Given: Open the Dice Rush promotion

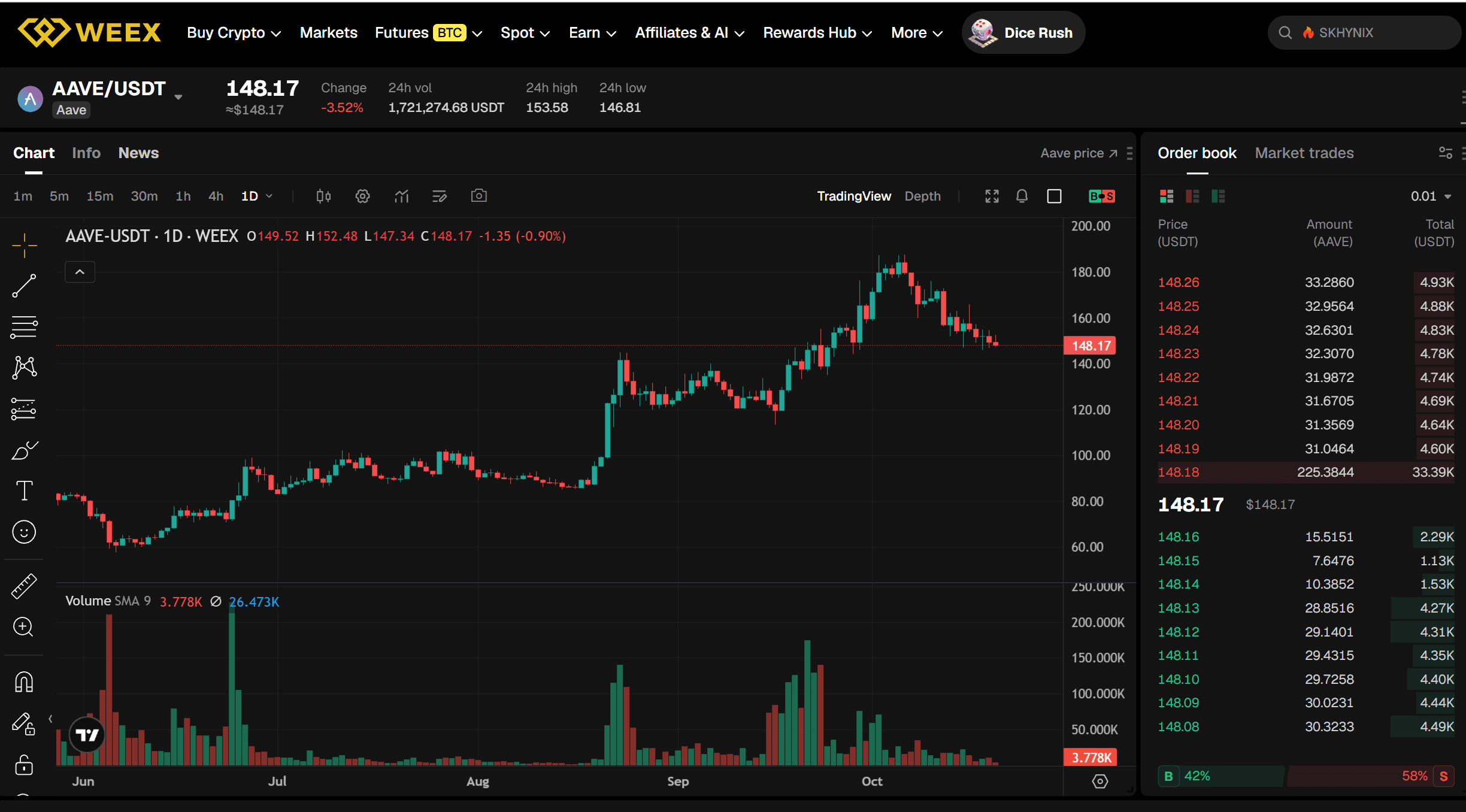Looking at the screenshot, I should [x=1023, y=32].
